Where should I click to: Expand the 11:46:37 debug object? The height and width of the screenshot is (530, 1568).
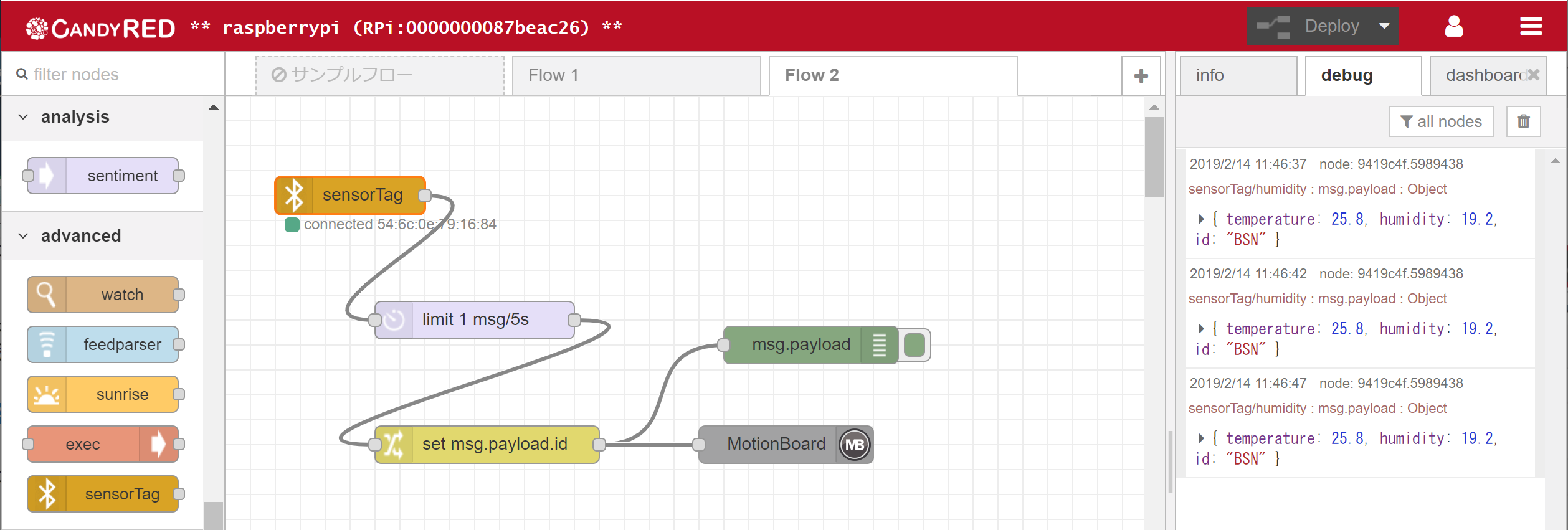tap(1200, 219)
